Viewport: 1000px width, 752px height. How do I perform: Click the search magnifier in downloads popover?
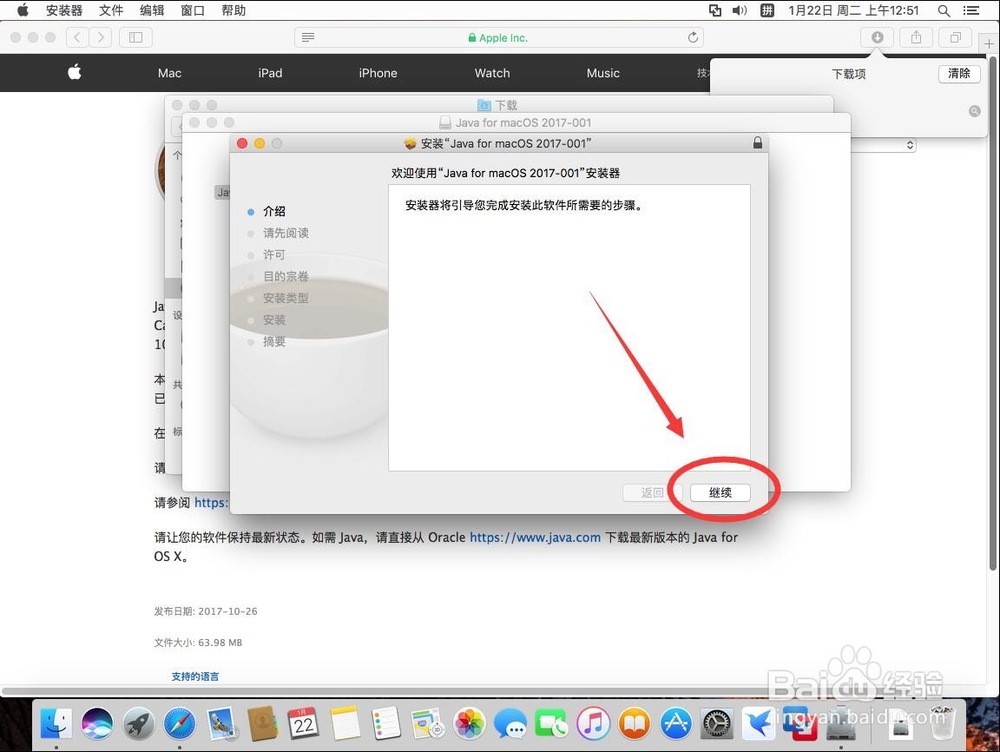974,110
